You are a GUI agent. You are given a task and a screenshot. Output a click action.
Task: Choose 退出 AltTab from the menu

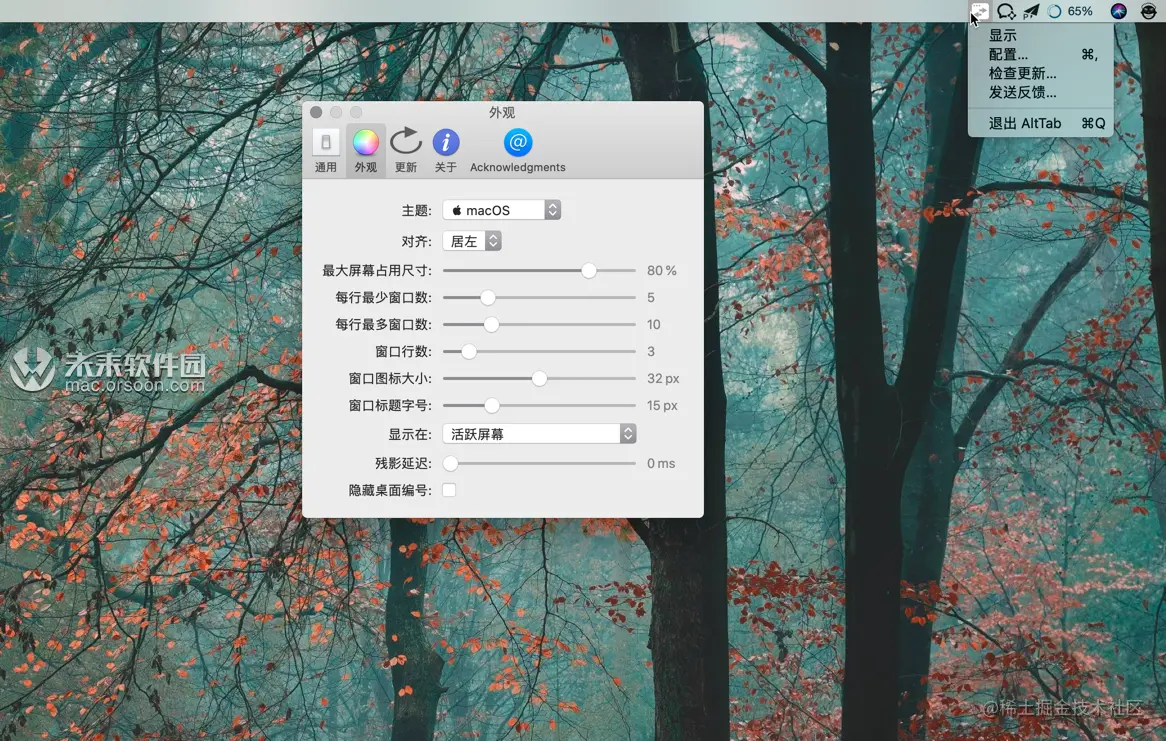tap(1040, 124)
